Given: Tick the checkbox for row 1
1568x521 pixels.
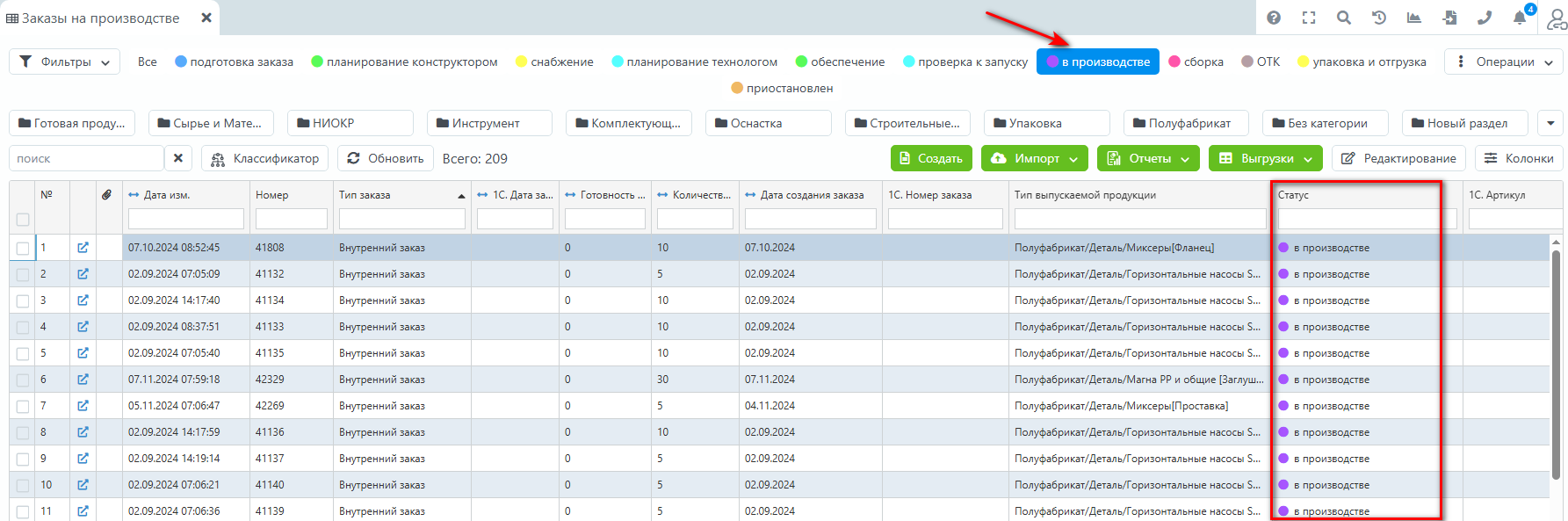Looking at the screenshot, I should [23, 249].
